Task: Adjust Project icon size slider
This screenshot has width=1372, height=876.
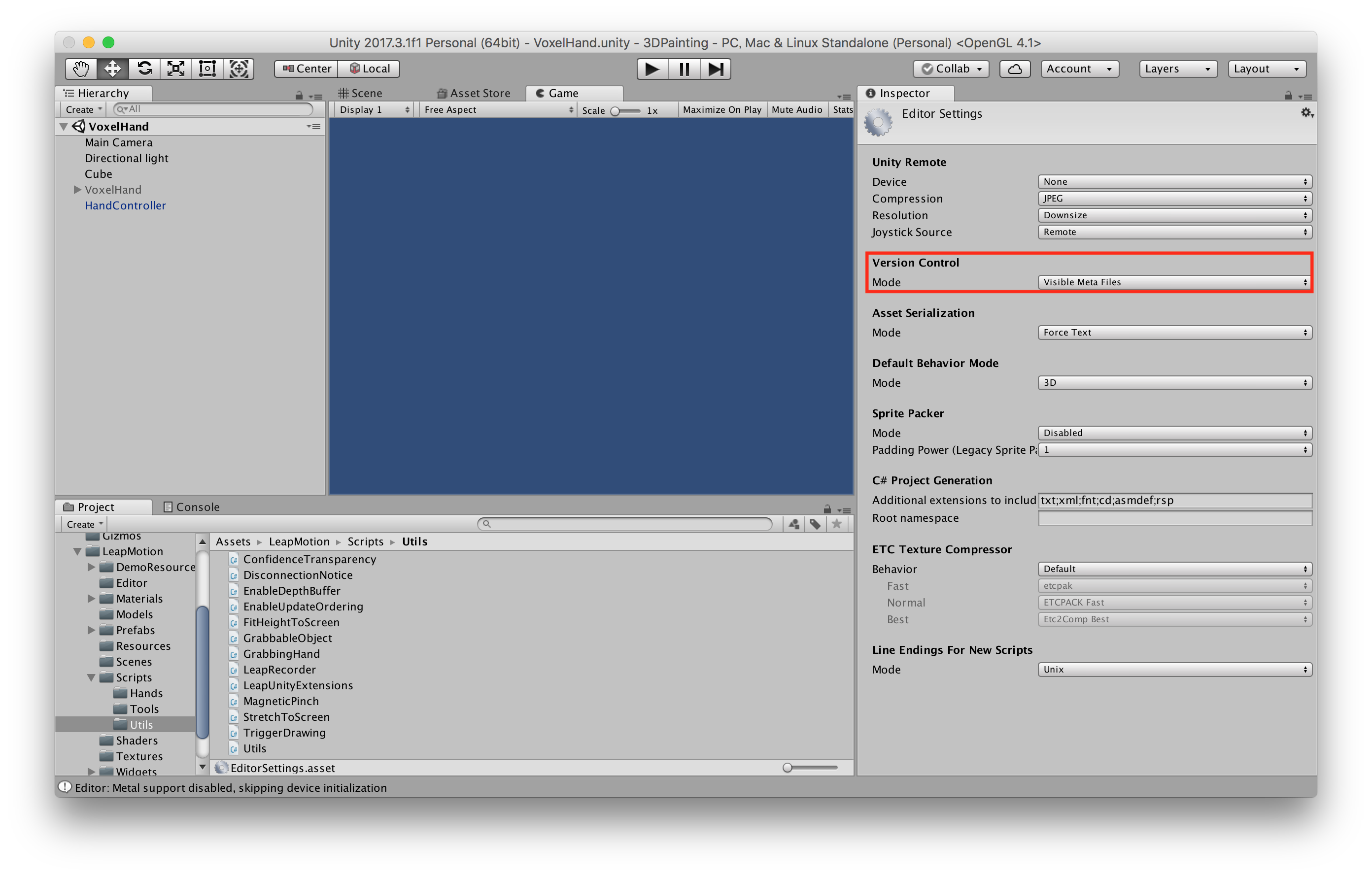Action: pyautogui.click(x=810, y=768)
